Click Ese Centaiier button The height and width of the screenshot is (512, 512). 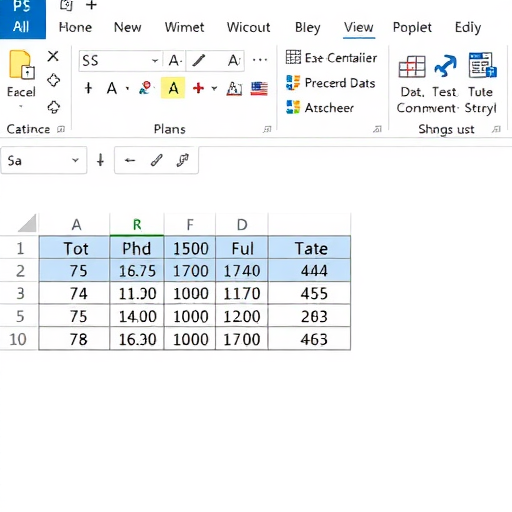point(331,58)
